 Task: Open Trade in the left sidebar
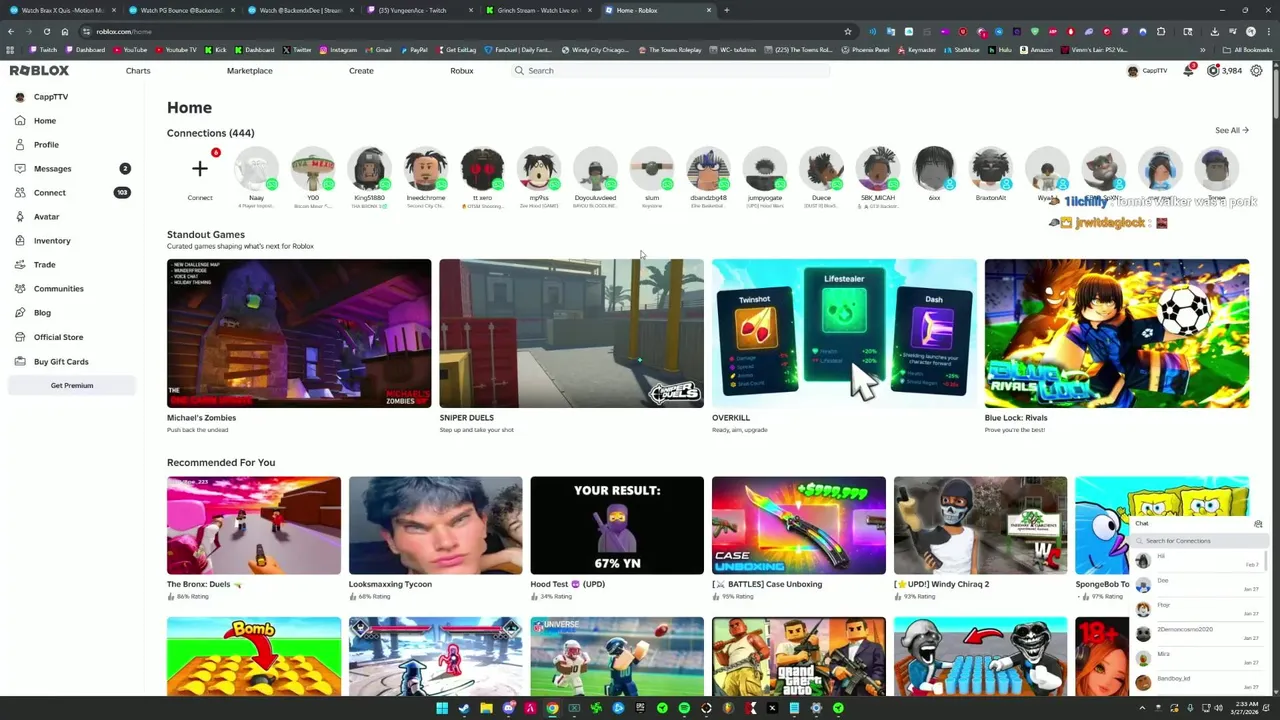click(44, 265)
